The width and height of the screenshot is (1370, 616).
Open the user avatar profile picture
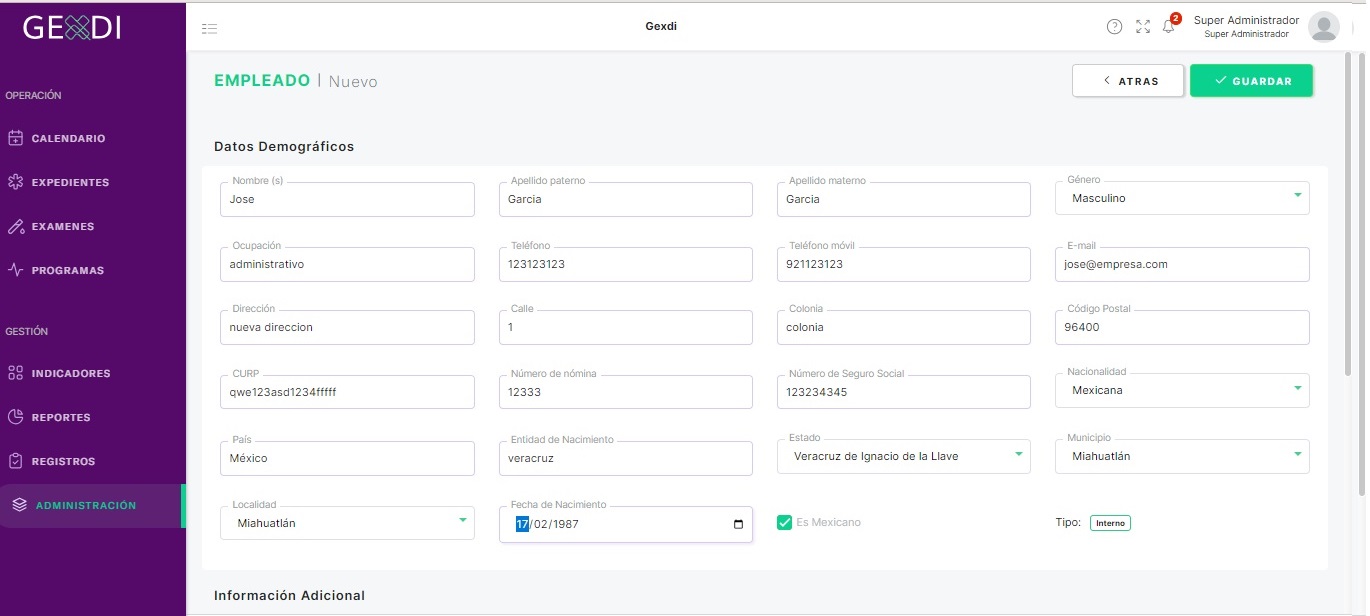pyautogui.click(x=1324, y=27)
